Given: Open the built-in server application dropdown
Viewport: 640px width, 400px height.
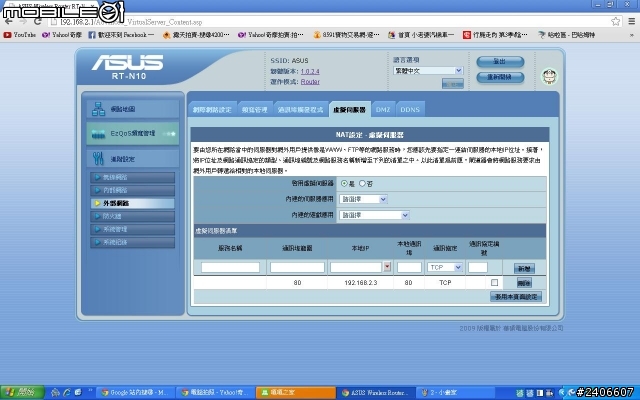Looking at the screenshot, I should point(363,199).
